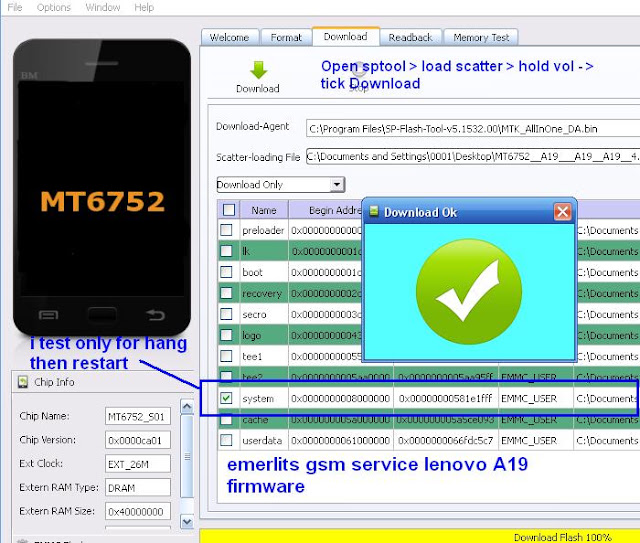Click the 'preloader' partition name
This screenshot has width=640, height=543.
coord(263,230)
